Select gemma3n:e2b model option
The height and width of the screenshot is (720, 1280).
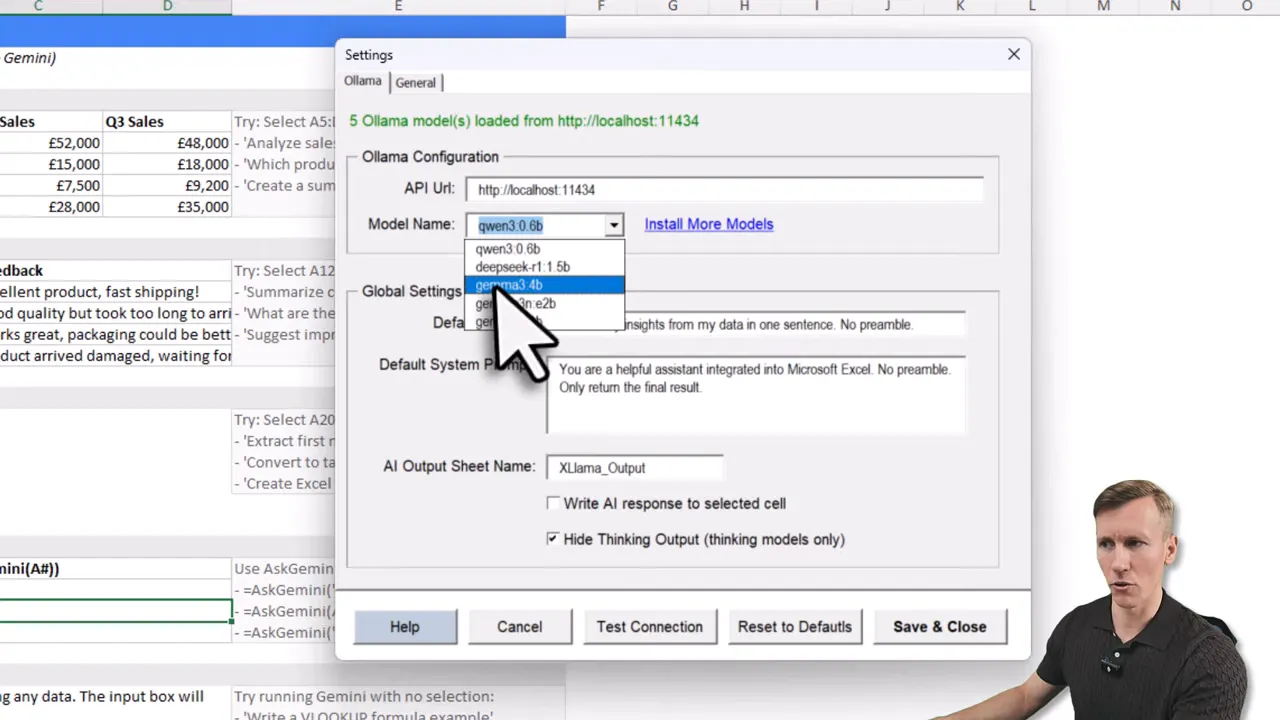[x=514, y=303]
